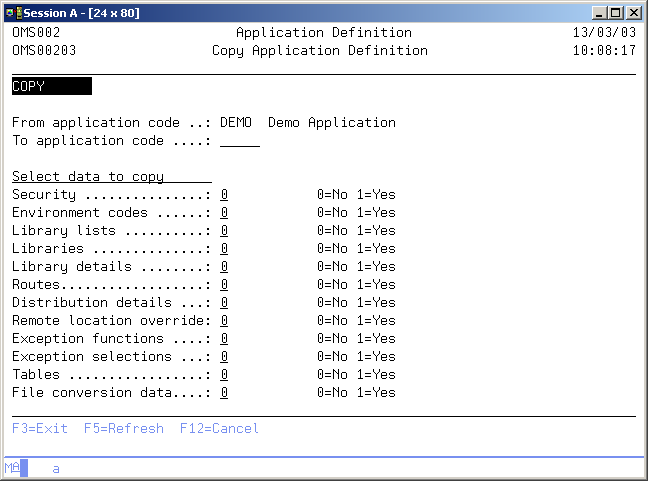Select the Tables value field
Screen dimensions: 648x481
pos(224,375)
